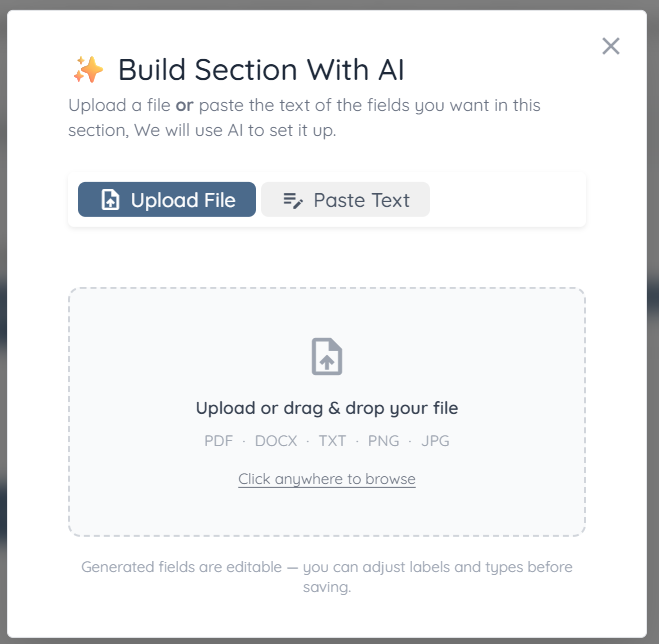Click the DOCX format label
The height and width of the screenshot is (644, 659).
(276, 441)
